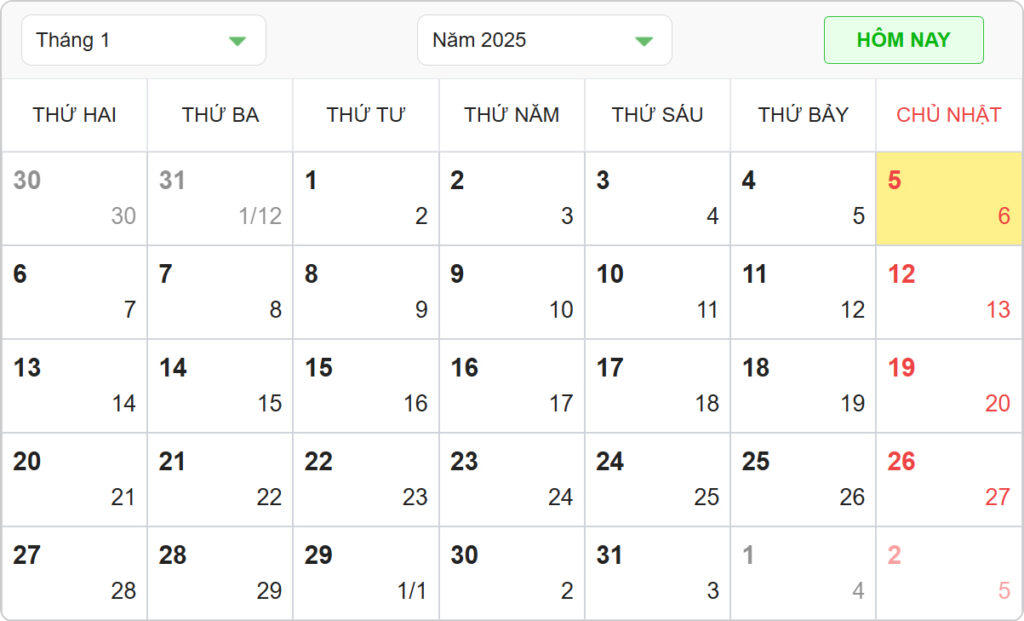Click the greyed December 31 cell

tap(220, 198)
